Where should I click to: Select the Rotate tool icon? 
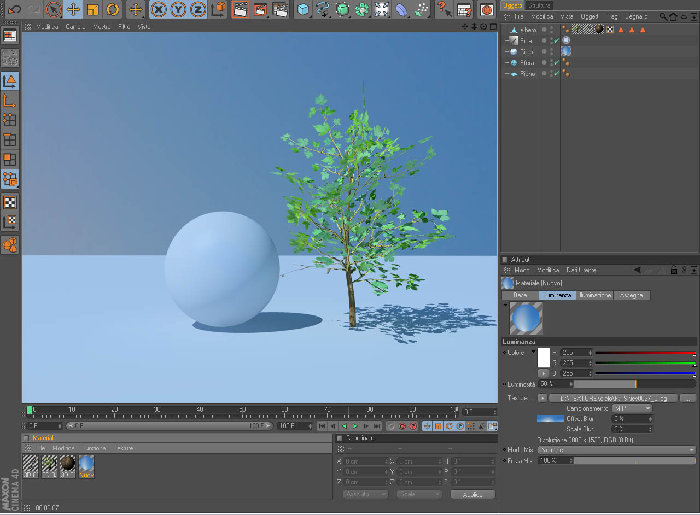pyautogui.click(x=112, y=9)
